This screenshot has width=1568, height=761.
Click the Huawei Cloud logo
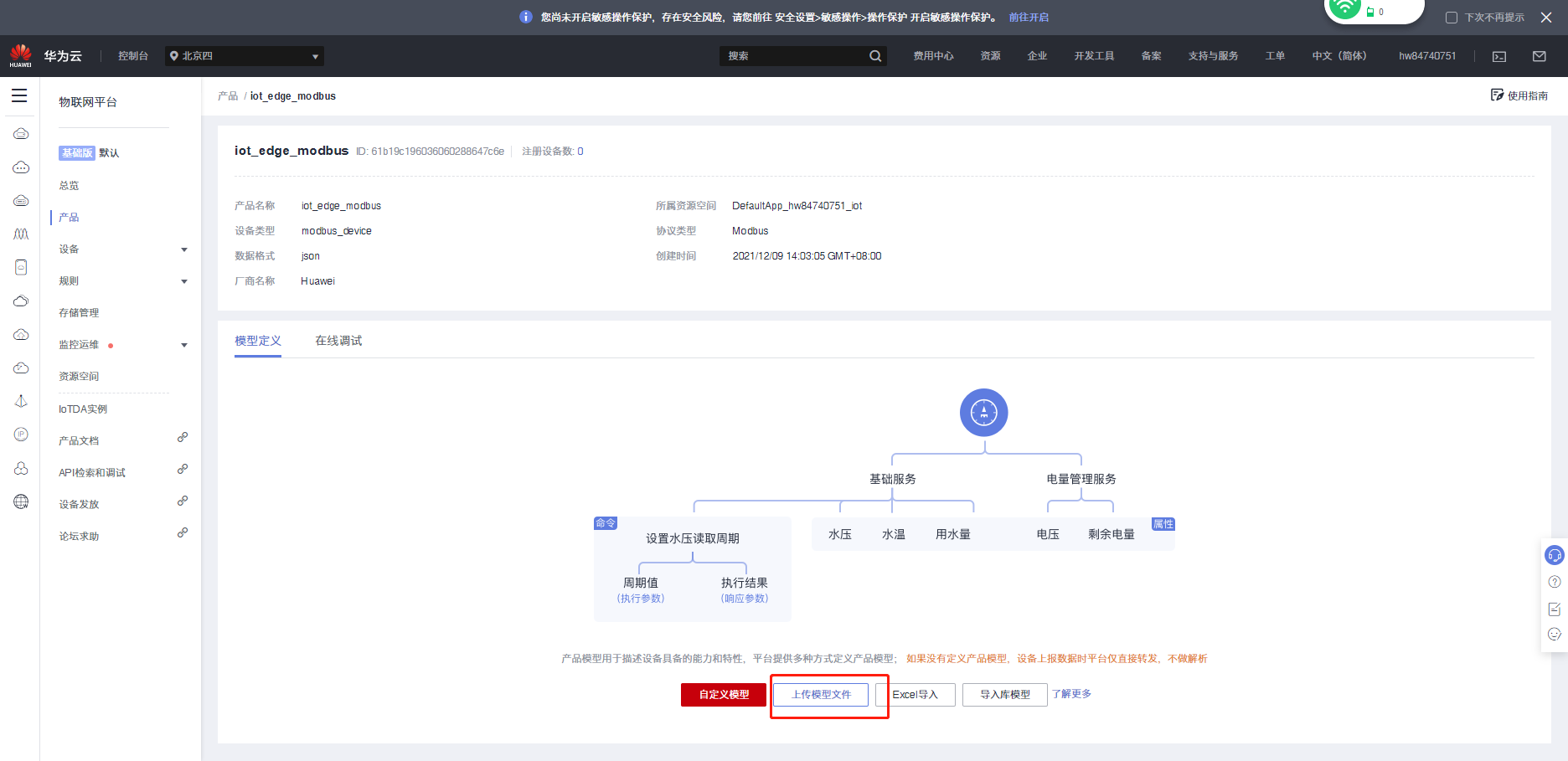(x=21, y=55)
